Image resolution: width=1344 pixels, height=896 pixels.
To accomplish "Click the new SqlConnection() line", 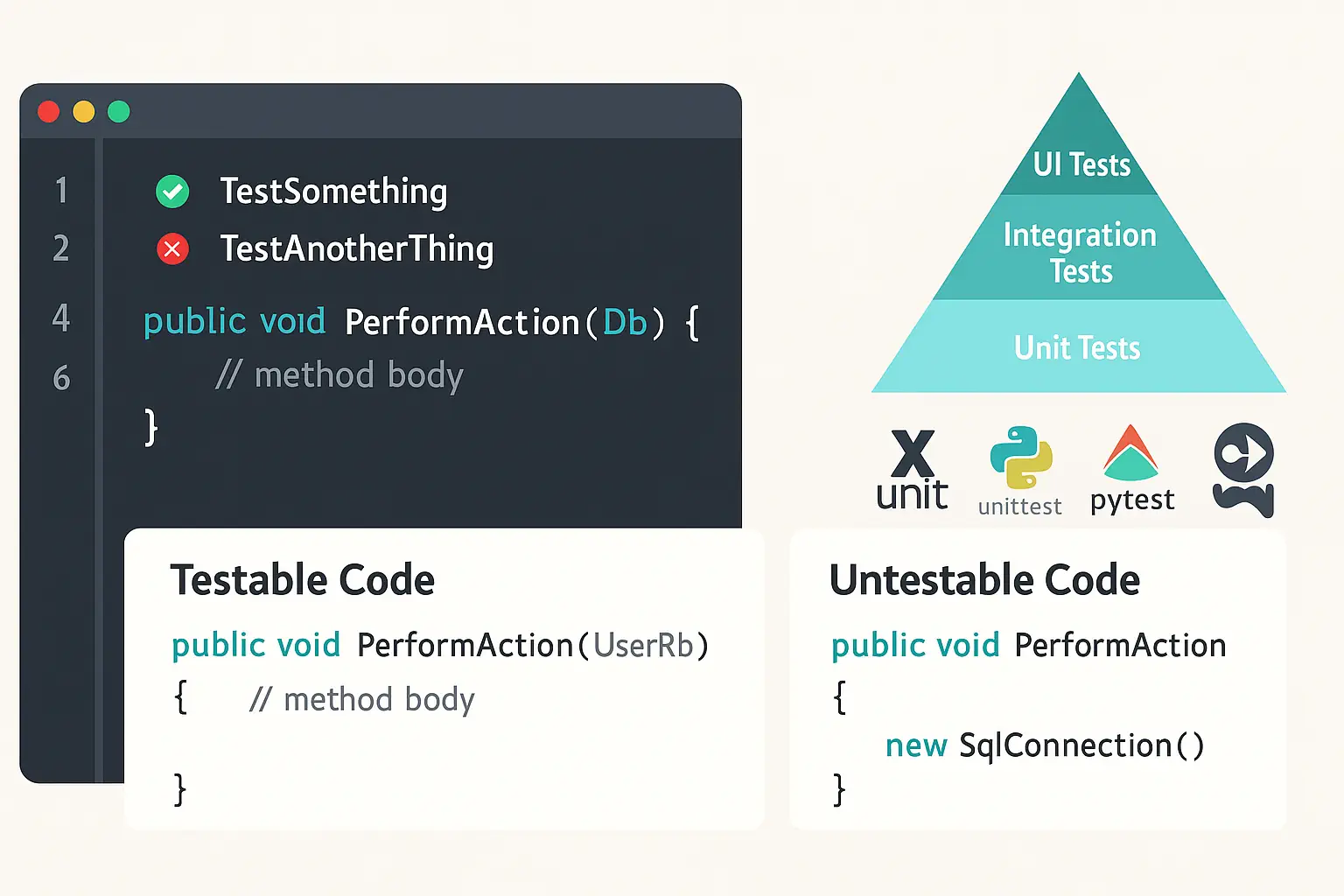I will tap(1045, 745).
